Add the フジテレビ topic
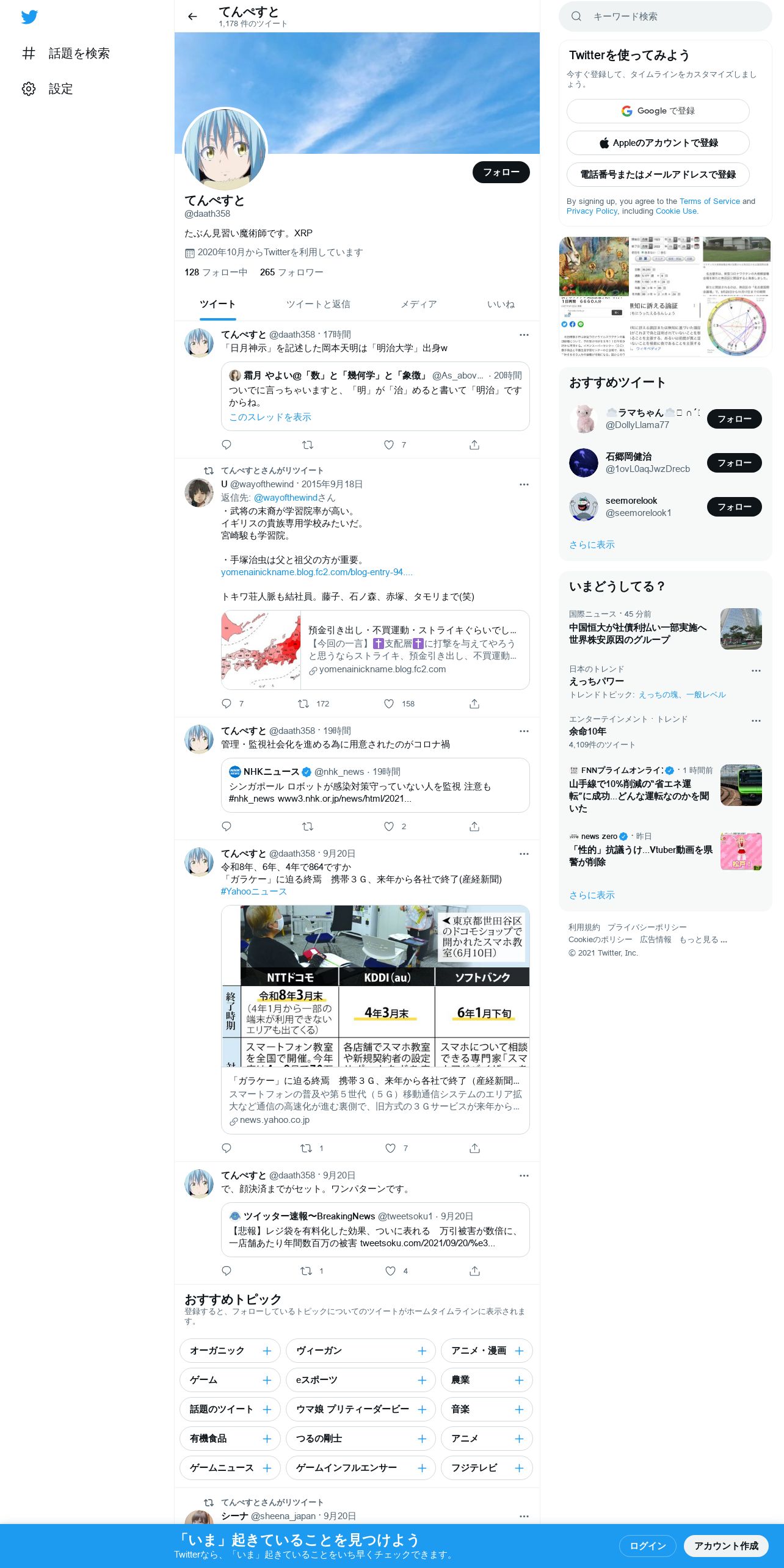Image resolution: width=784 pixels, height=1568 pixels. click(x=519, y=1468)
